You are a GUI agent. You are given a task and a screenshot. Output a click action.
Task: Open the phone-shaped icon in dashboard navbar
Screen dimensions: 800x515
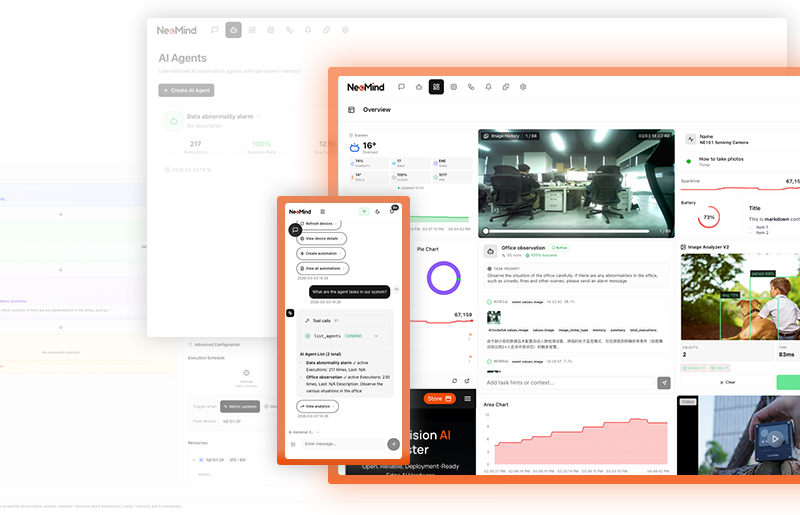coord(471,87)
